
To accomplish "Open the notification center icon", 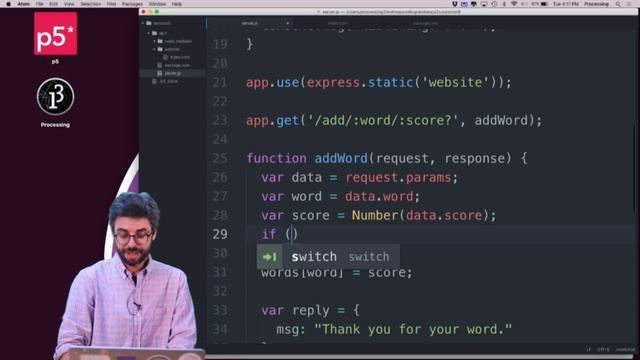I will [x=629, y=4].
